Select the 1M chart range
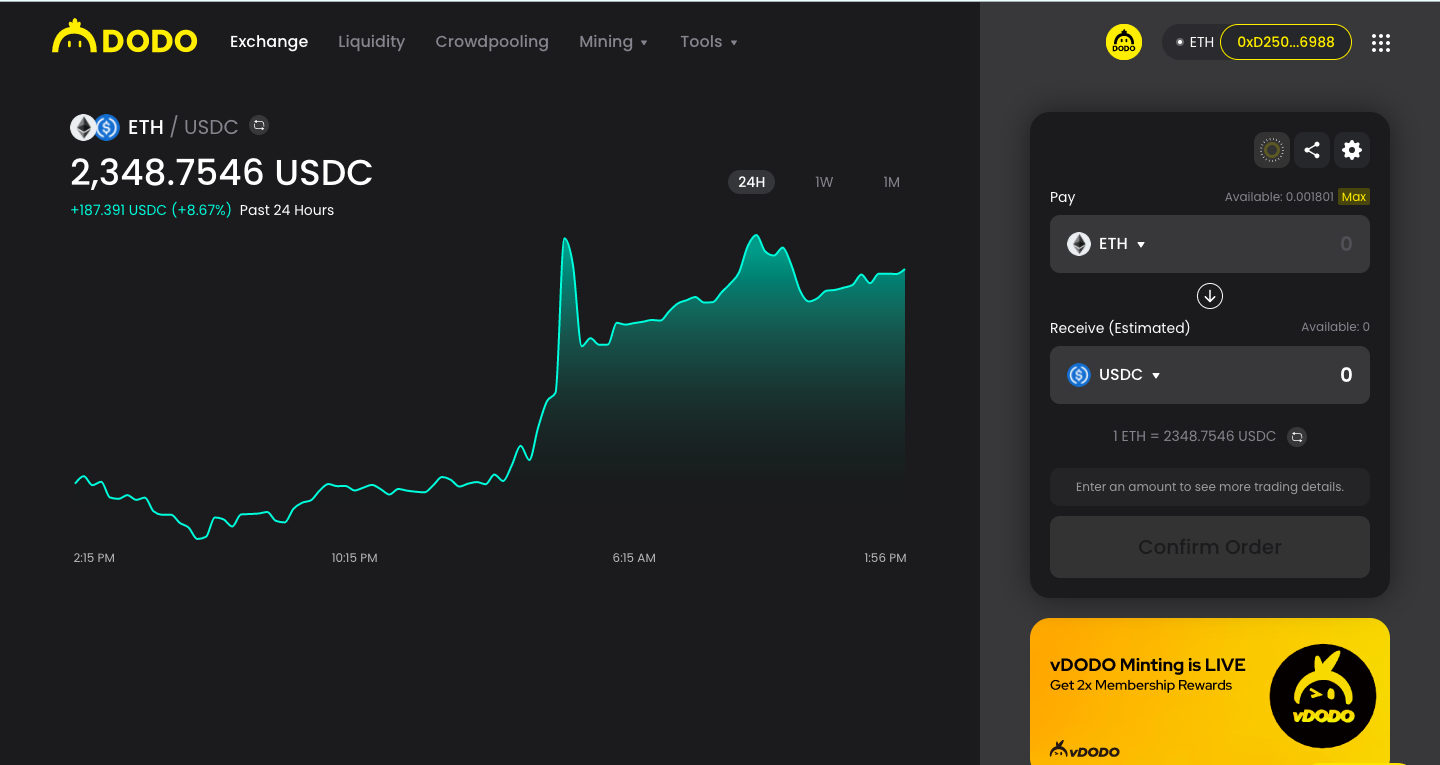The height and width of the screenshot is (765, 1440). (891, 182)
